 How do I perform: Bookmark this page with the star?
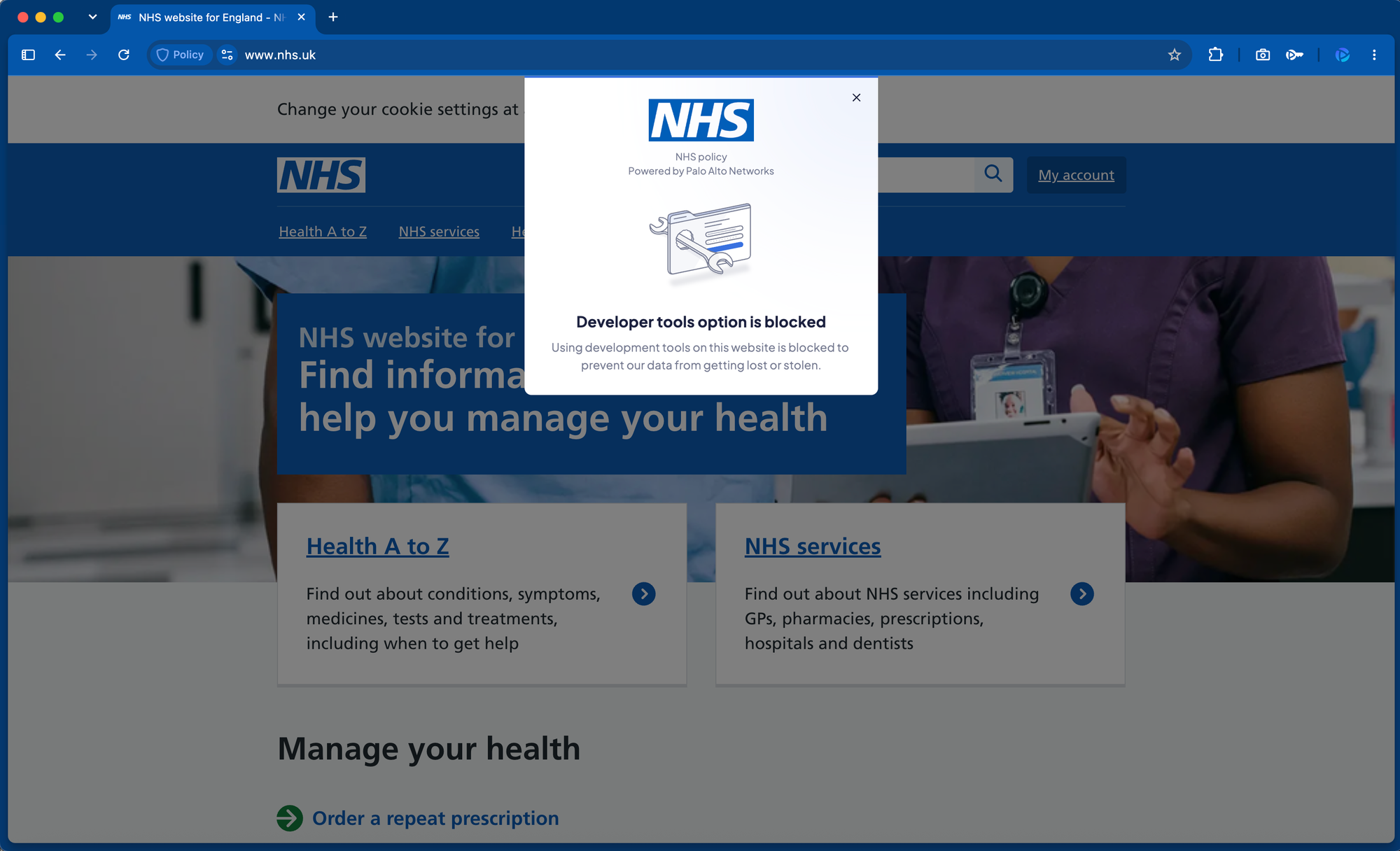[x=1175, y=55]
